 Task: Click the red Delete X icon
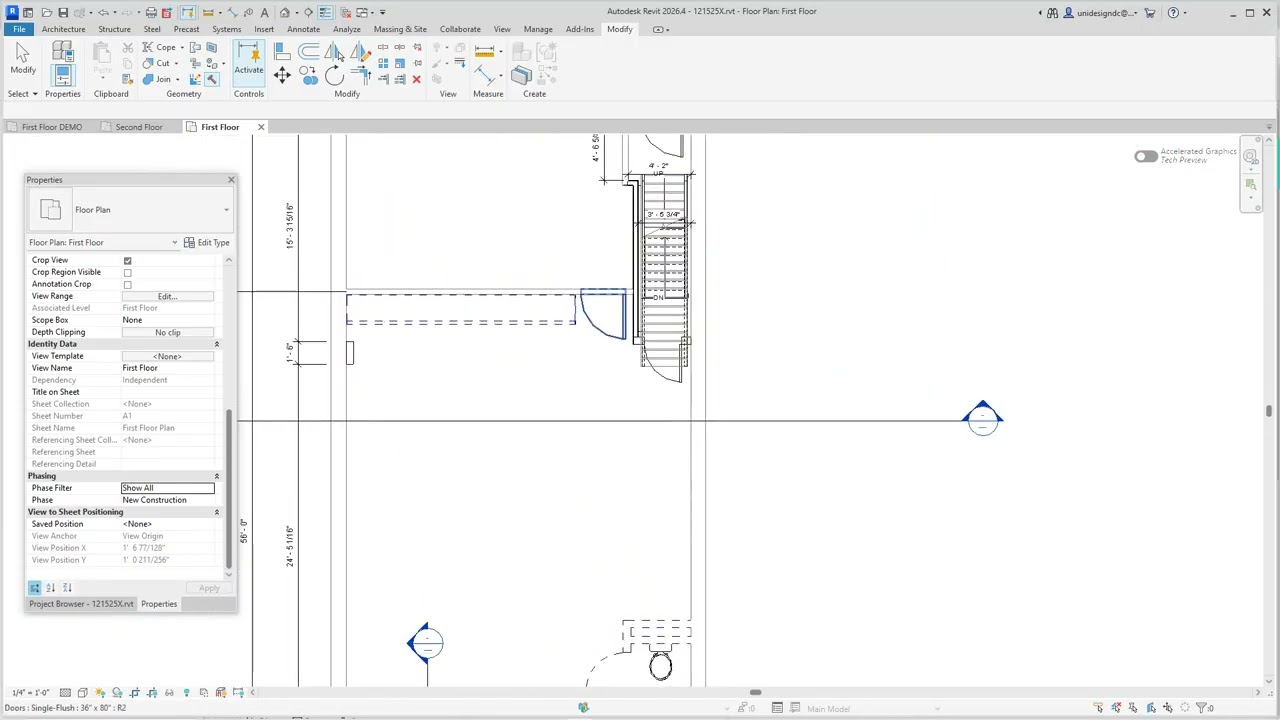(417, 79)
